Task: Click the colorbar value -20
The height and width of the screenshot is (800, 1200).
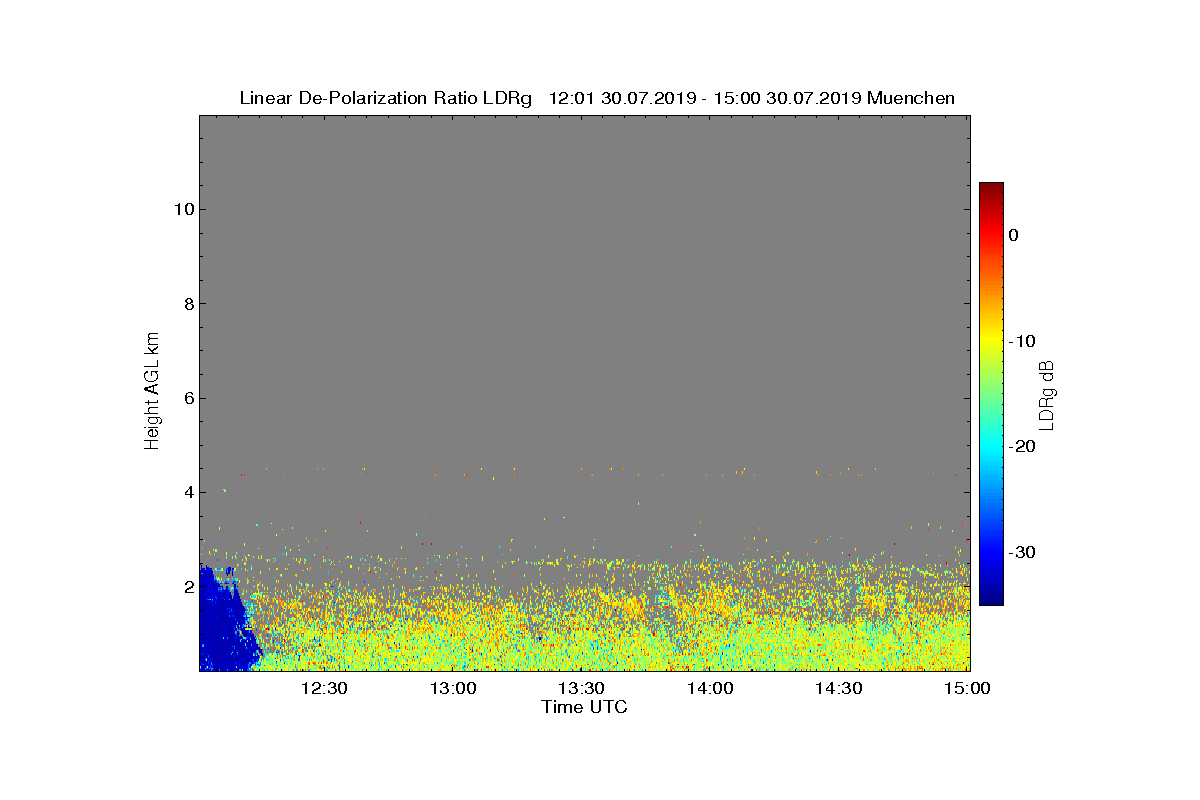Action: coord(1021,447)
